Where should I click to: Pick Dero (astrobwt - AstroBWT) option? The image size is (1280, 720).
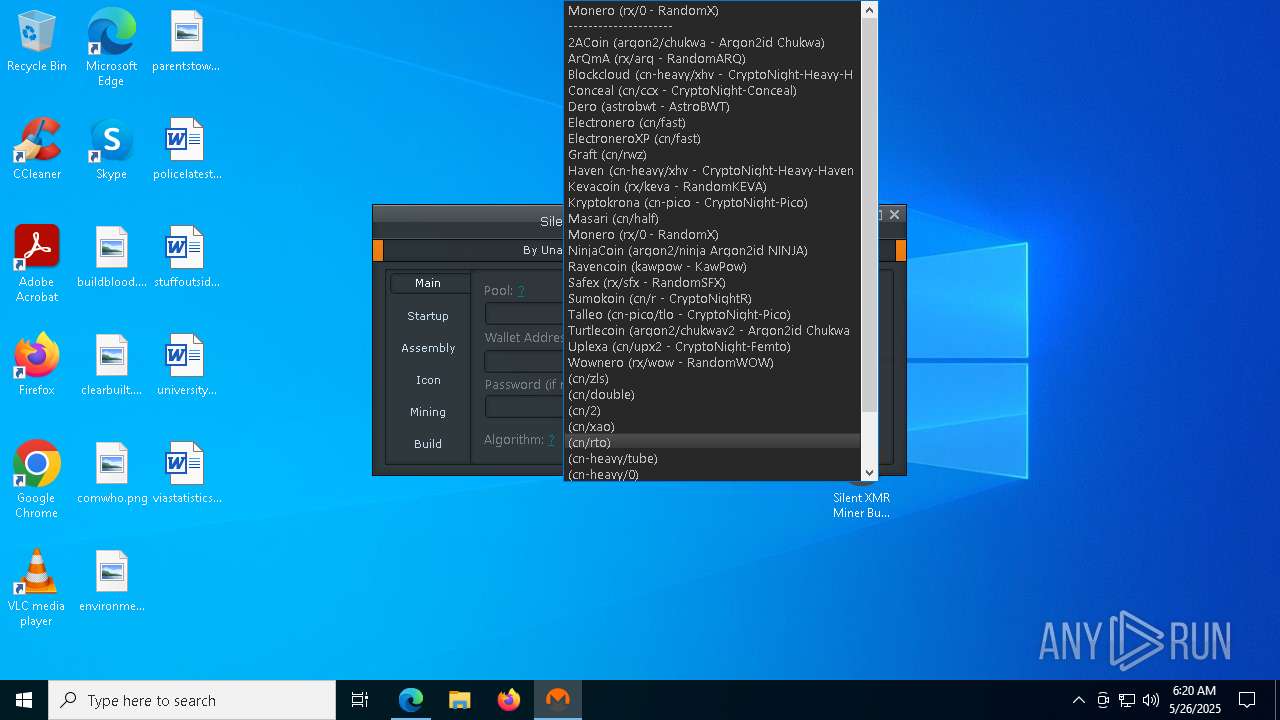712,106
